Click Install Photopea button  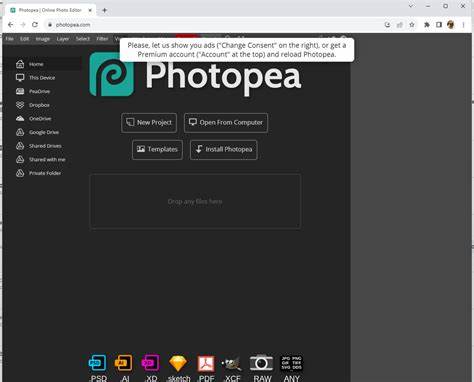point(224,150)
